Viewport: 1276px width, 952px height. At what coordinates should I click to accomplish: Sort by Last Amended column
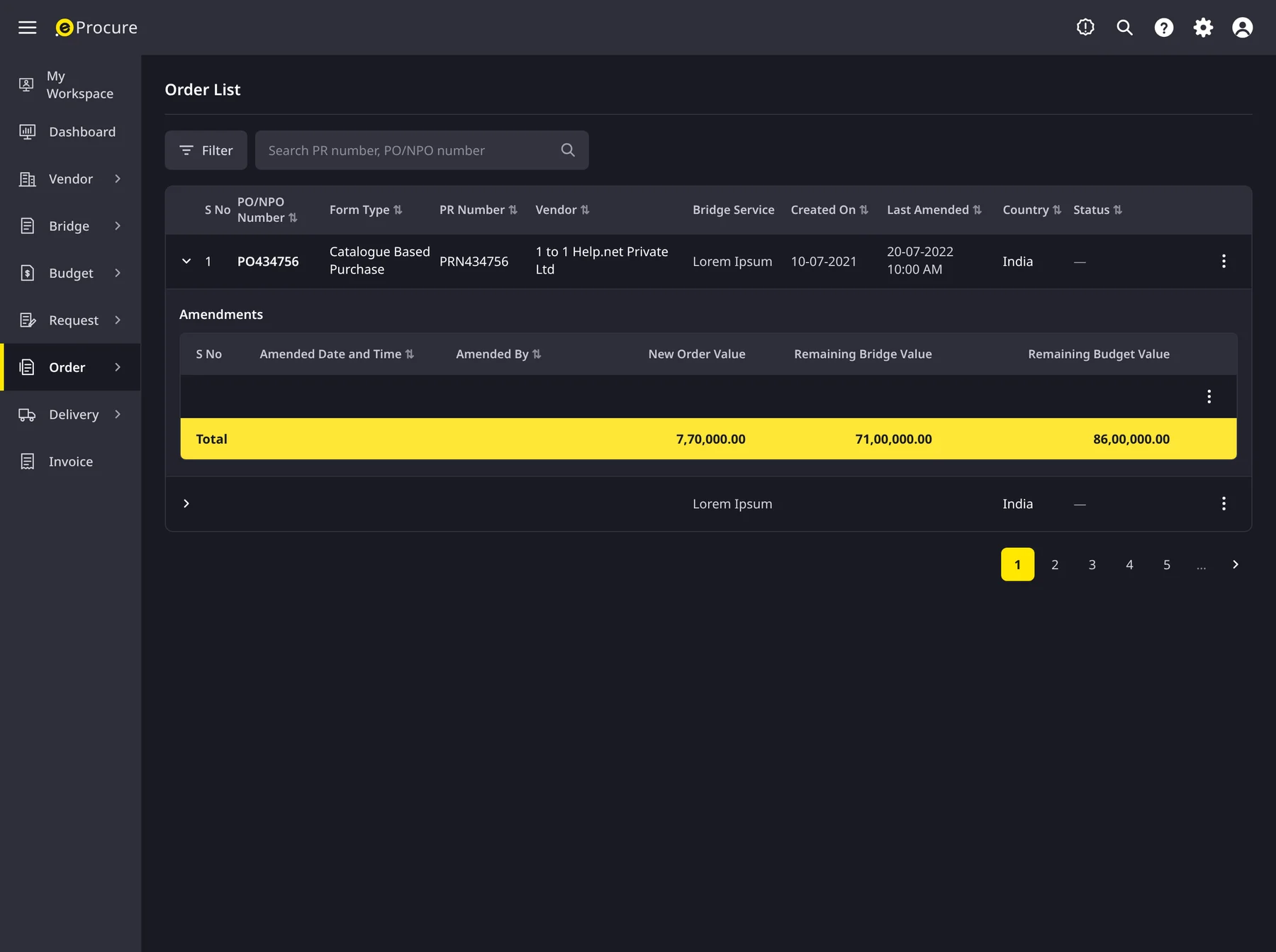[977, 210]
